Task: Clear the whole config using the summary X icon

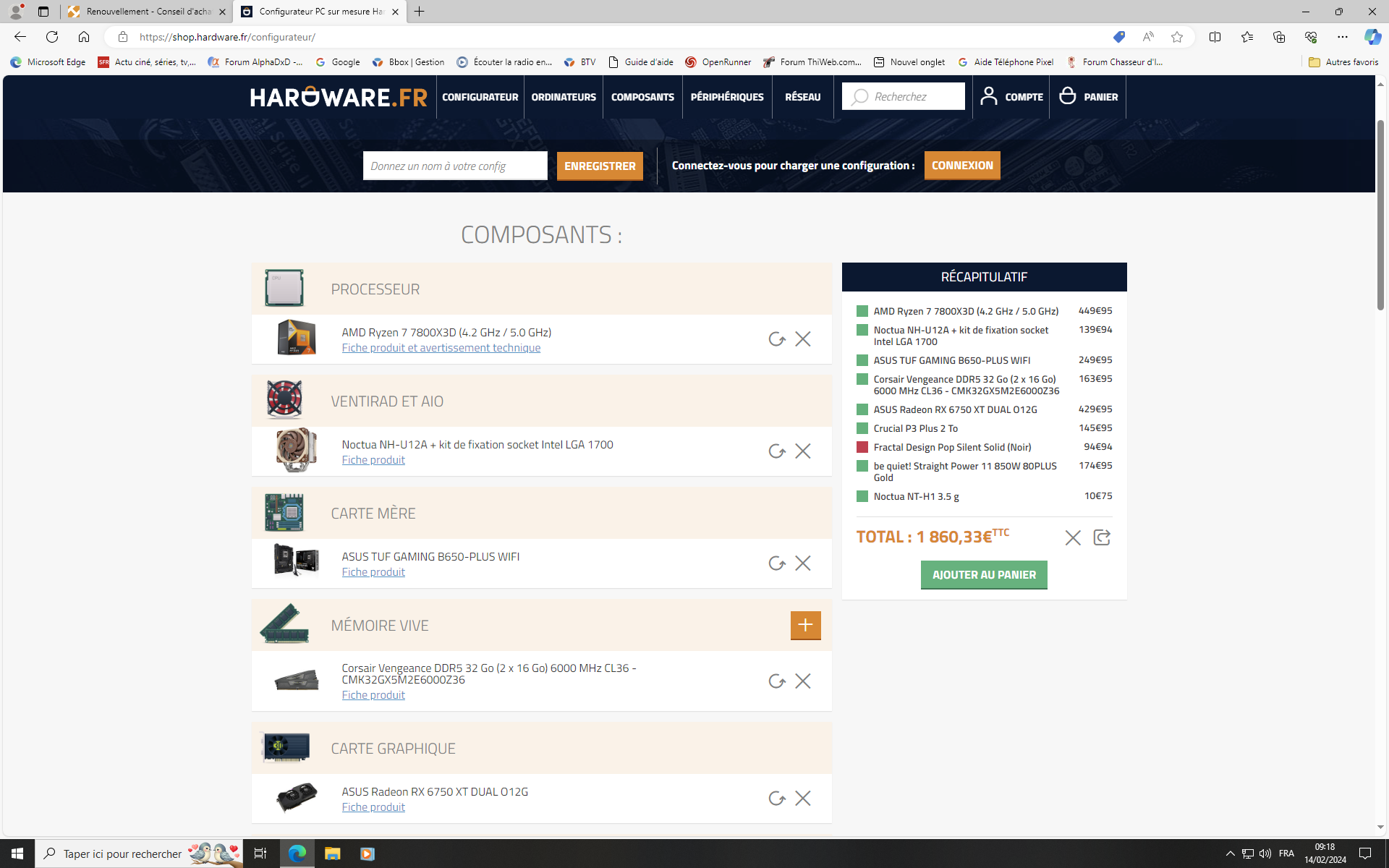Action: pyautogui.click(x=1072, y=537)
